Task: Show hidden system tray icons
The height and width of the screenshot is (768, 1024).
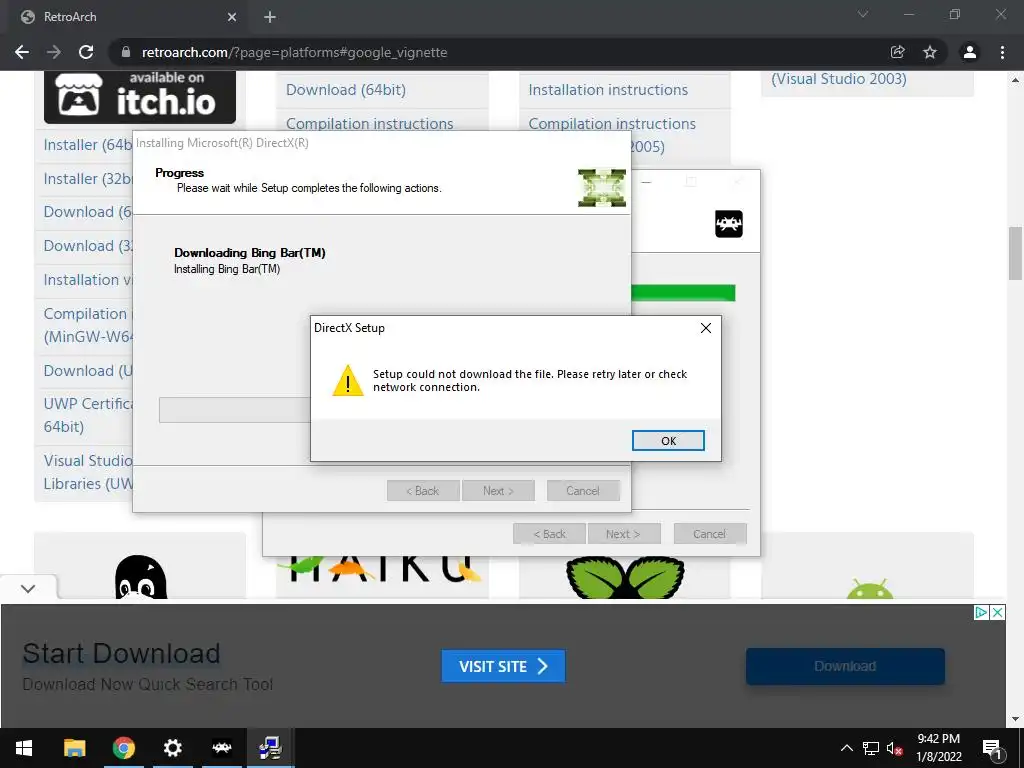Action: coord(846,748)
